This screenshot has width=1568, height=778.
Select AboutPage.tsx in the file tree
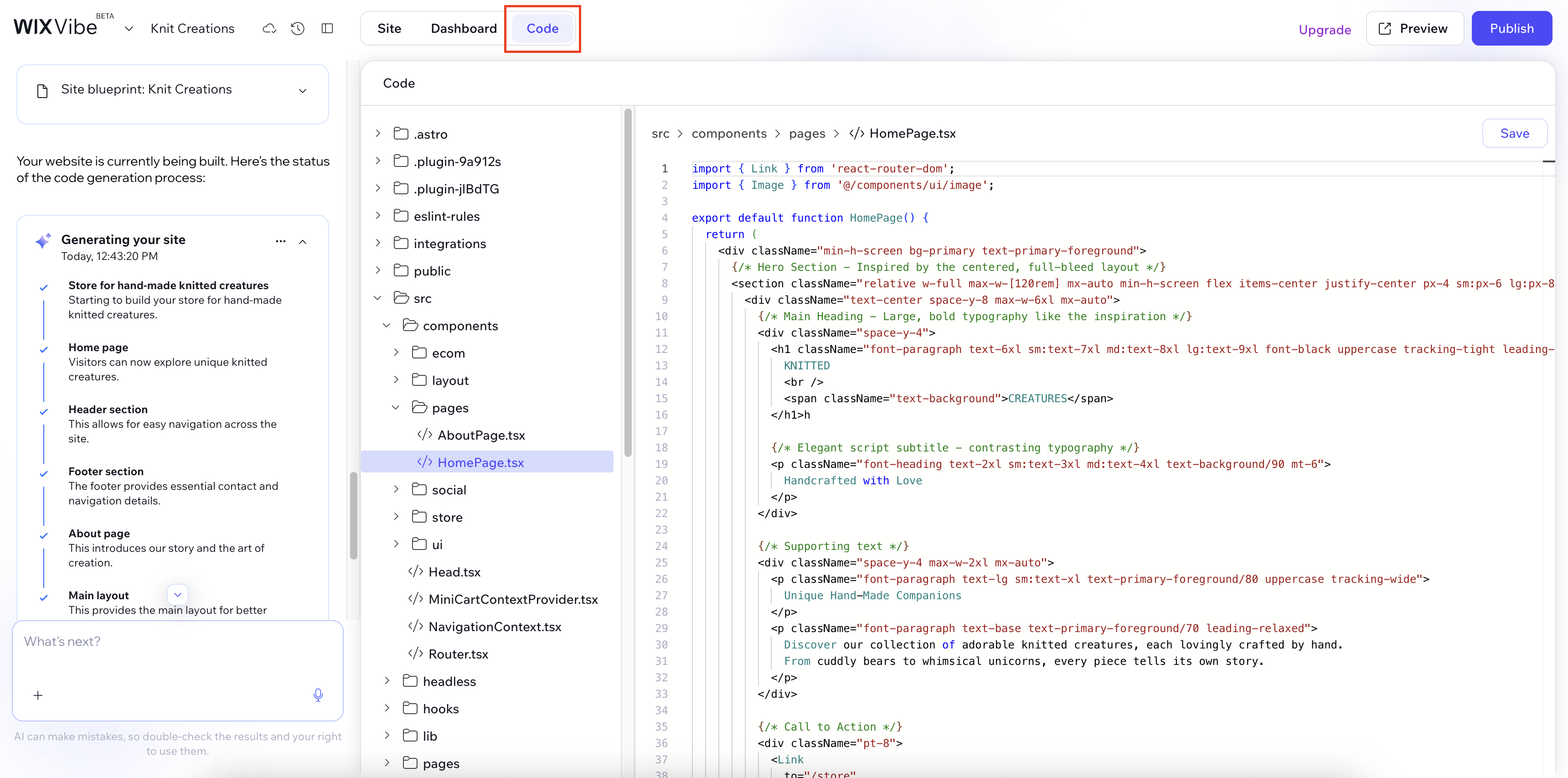pos(482,435)
